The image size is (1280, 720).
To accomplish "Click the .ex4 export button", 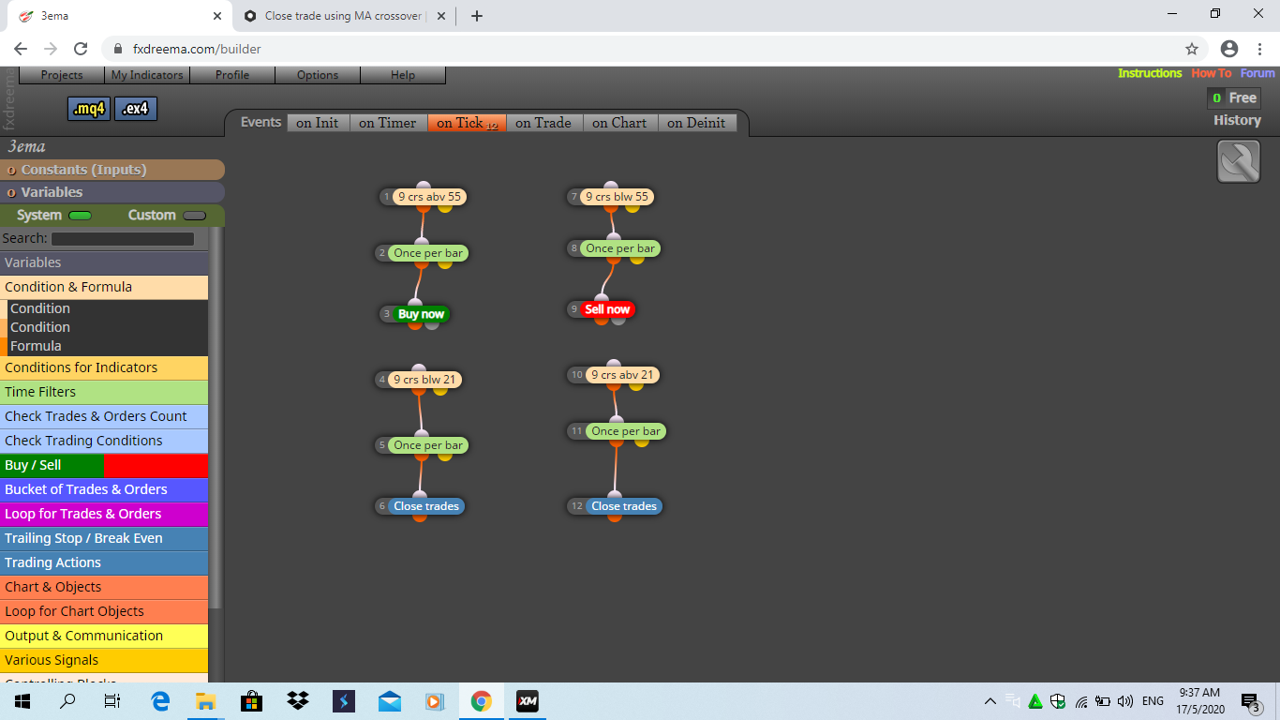I will [x=136, y=109].
